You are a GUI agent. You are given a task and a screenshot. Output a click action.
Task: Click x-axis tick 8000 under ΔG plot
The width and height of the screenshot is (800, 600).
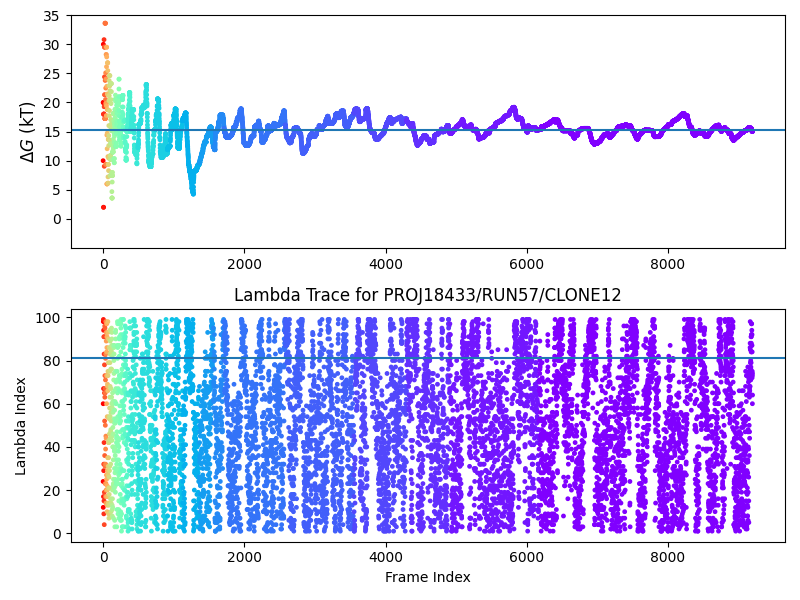[x=668, y=264]
